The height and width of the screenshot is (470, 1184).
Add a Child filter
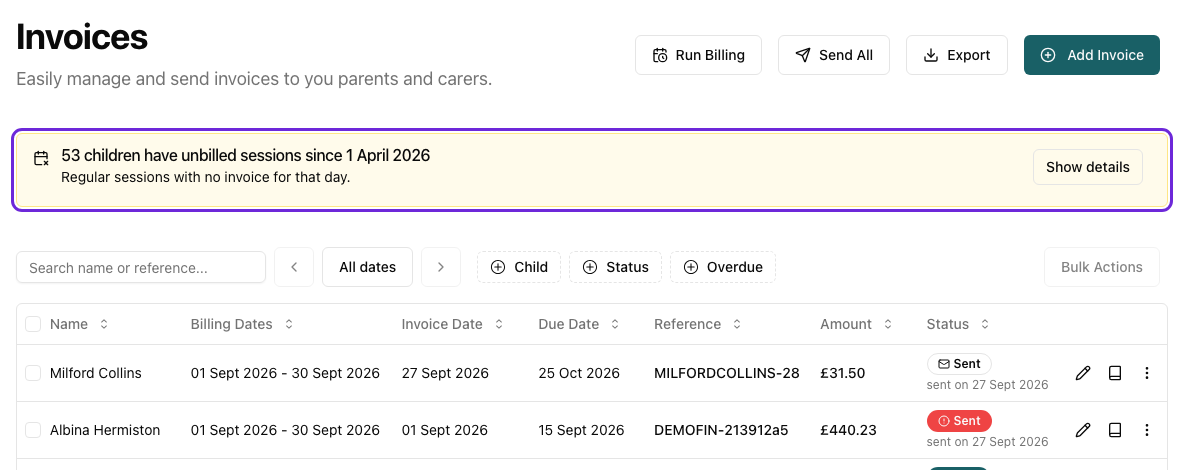pyautogui.click(x=519, y=267)
